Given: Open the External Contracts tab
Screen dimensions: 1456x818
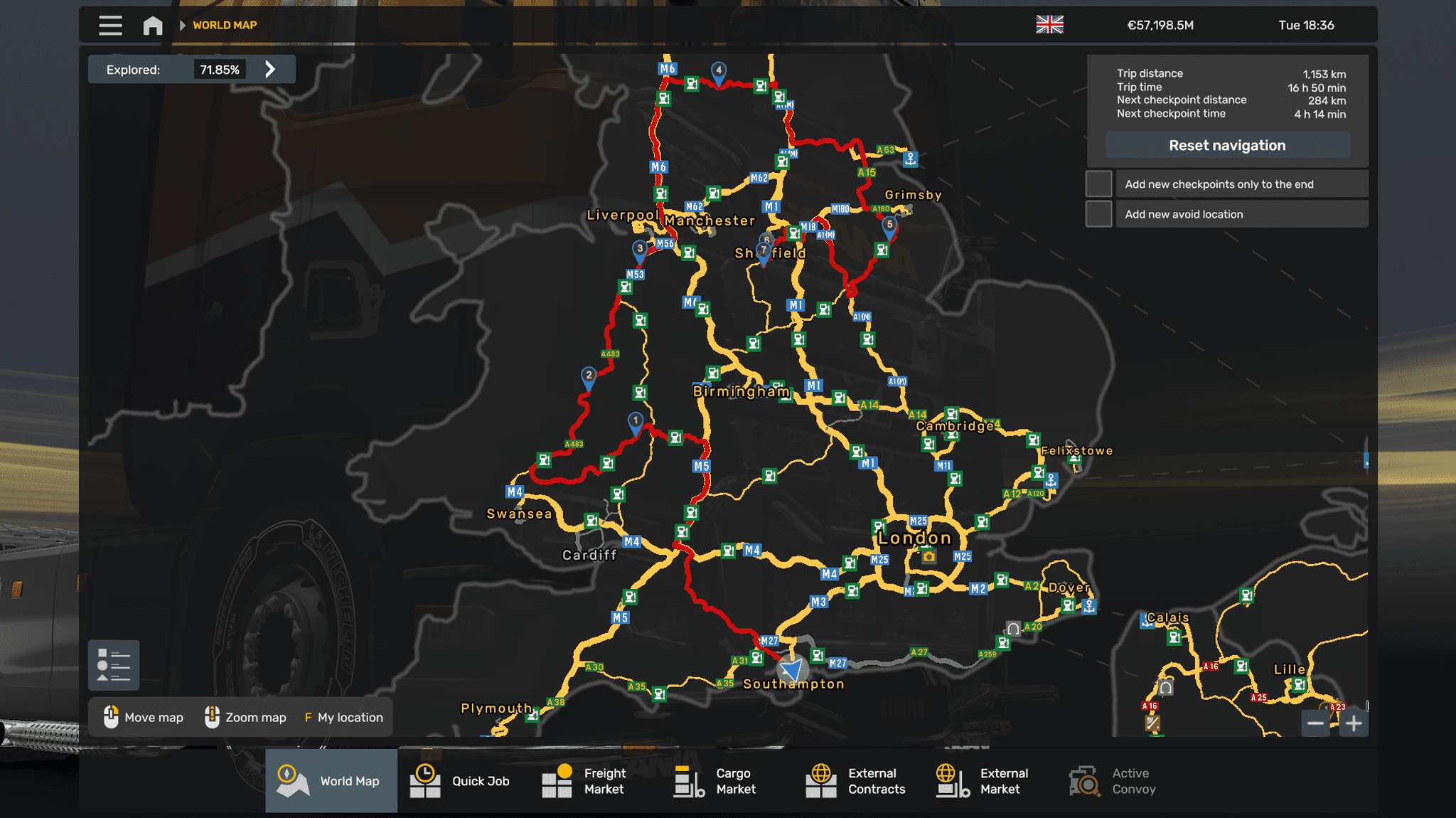Looking at the screenshot, I should tap(856, 781).
